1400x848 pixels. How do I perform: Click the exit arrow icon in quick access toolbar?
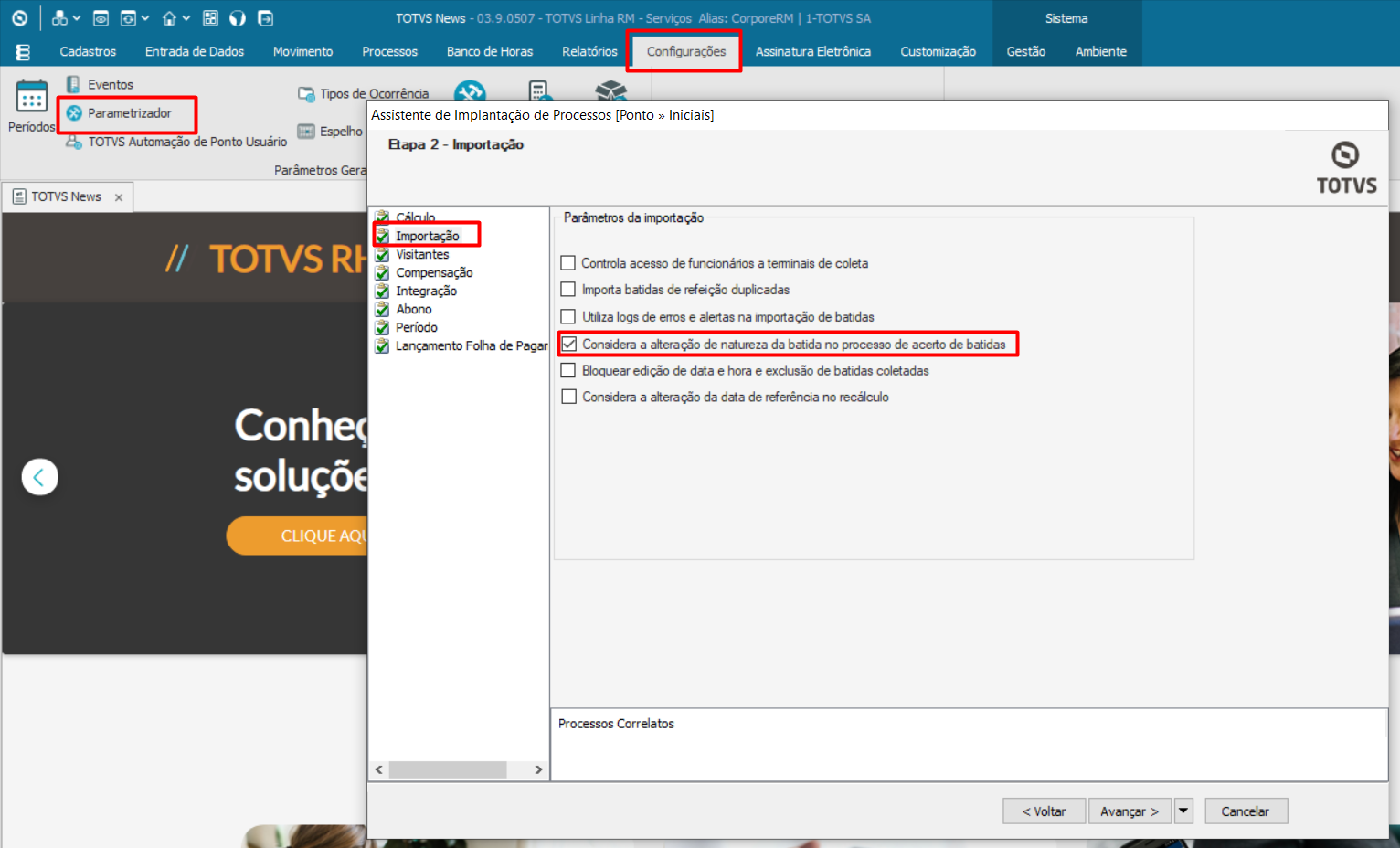coord(265,18)
